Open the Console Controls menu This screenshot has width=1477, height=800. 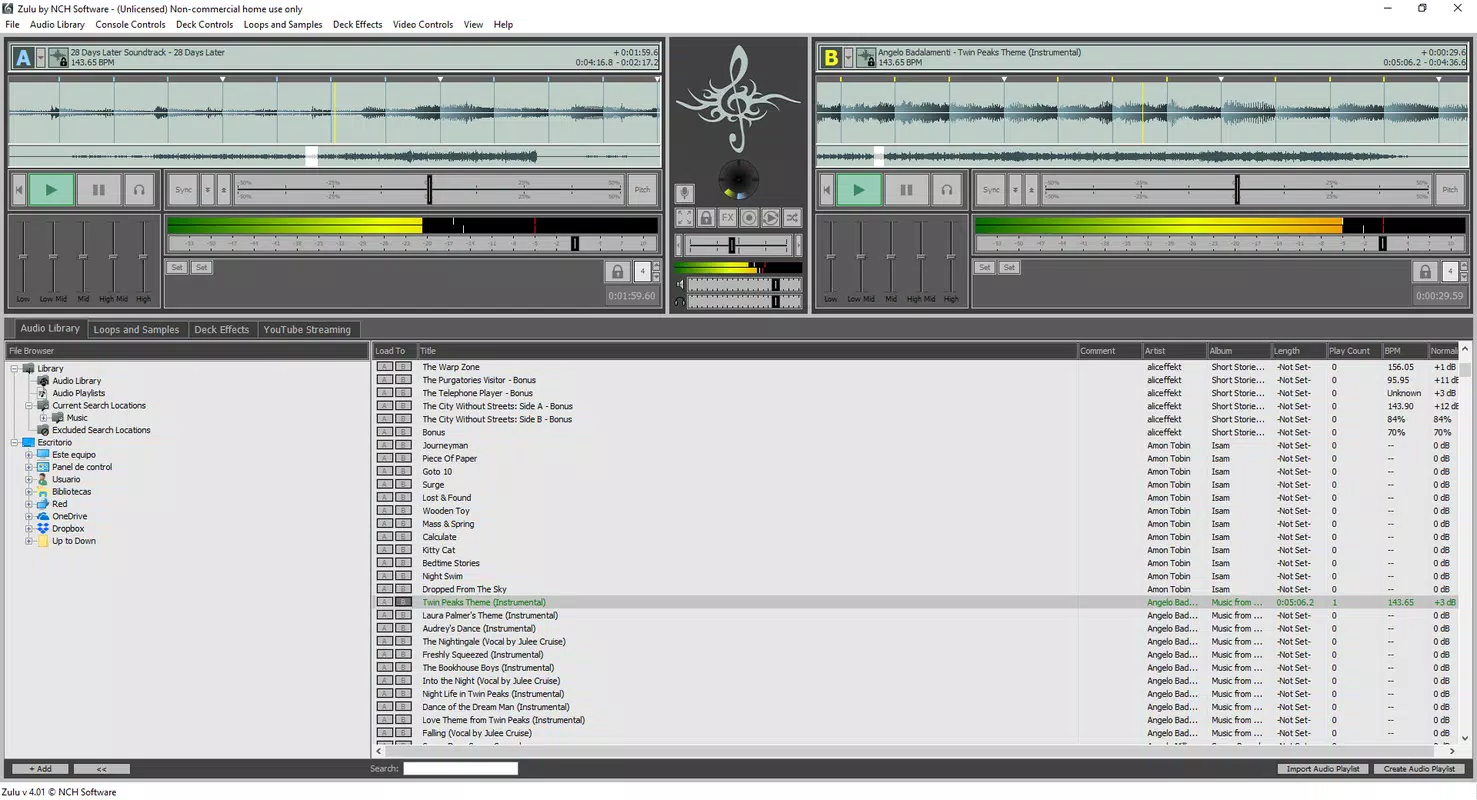pyautogui.click(x=130, y=24)
